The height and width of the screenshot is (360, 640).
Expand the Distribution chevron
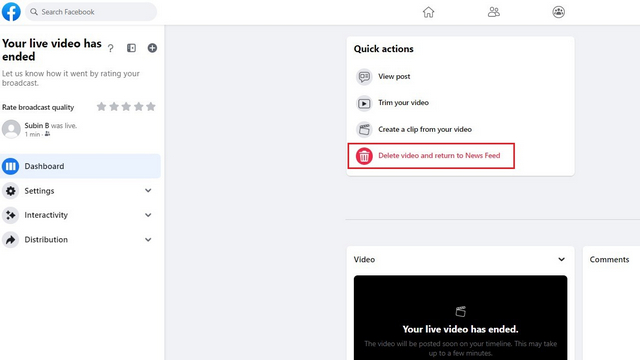coord(148,240)
